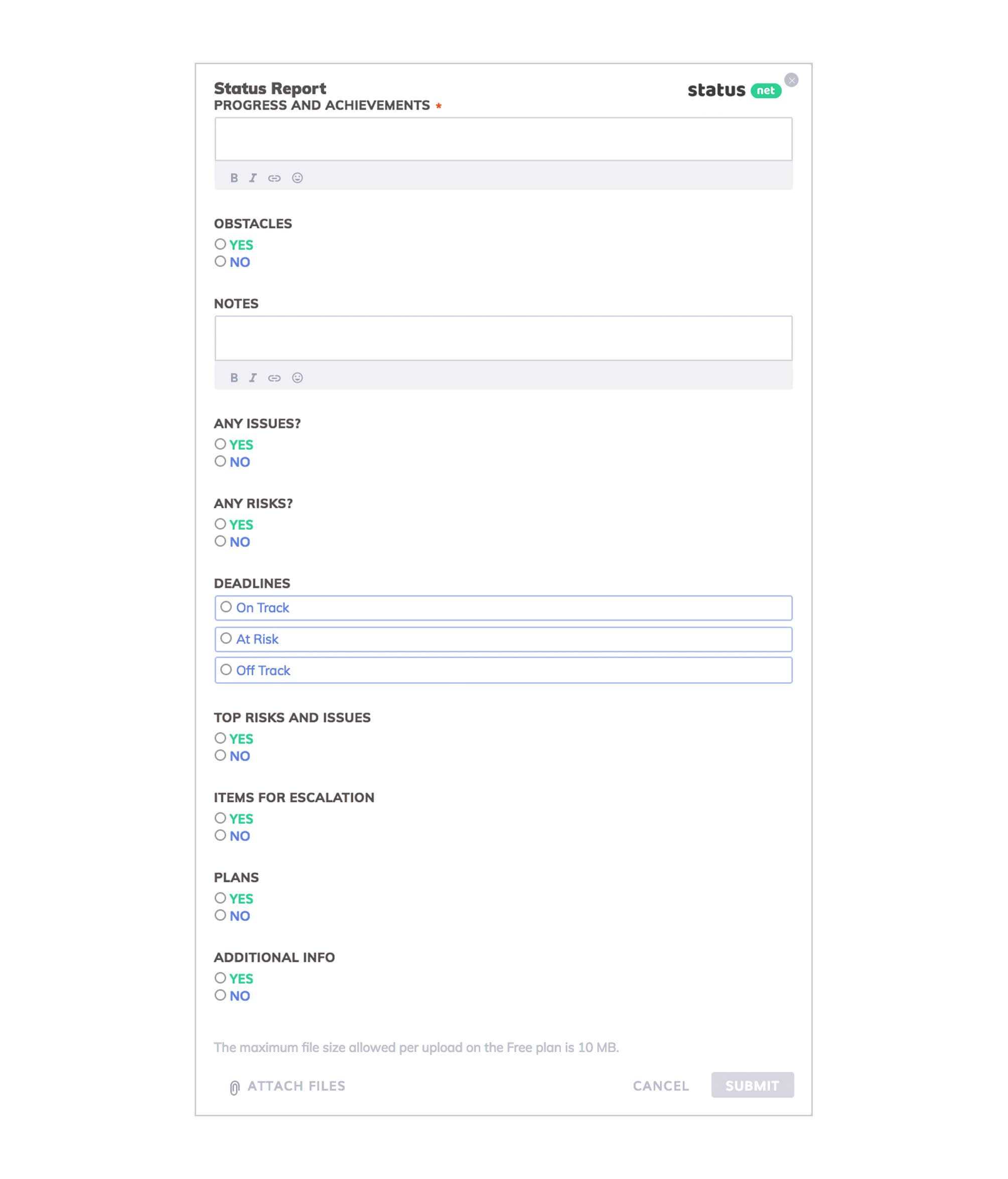Image resolution: width=1008 pixels, height=1179 pixels.
Task: Click the Bold icon in Progress field
Action: coord(234,178)
